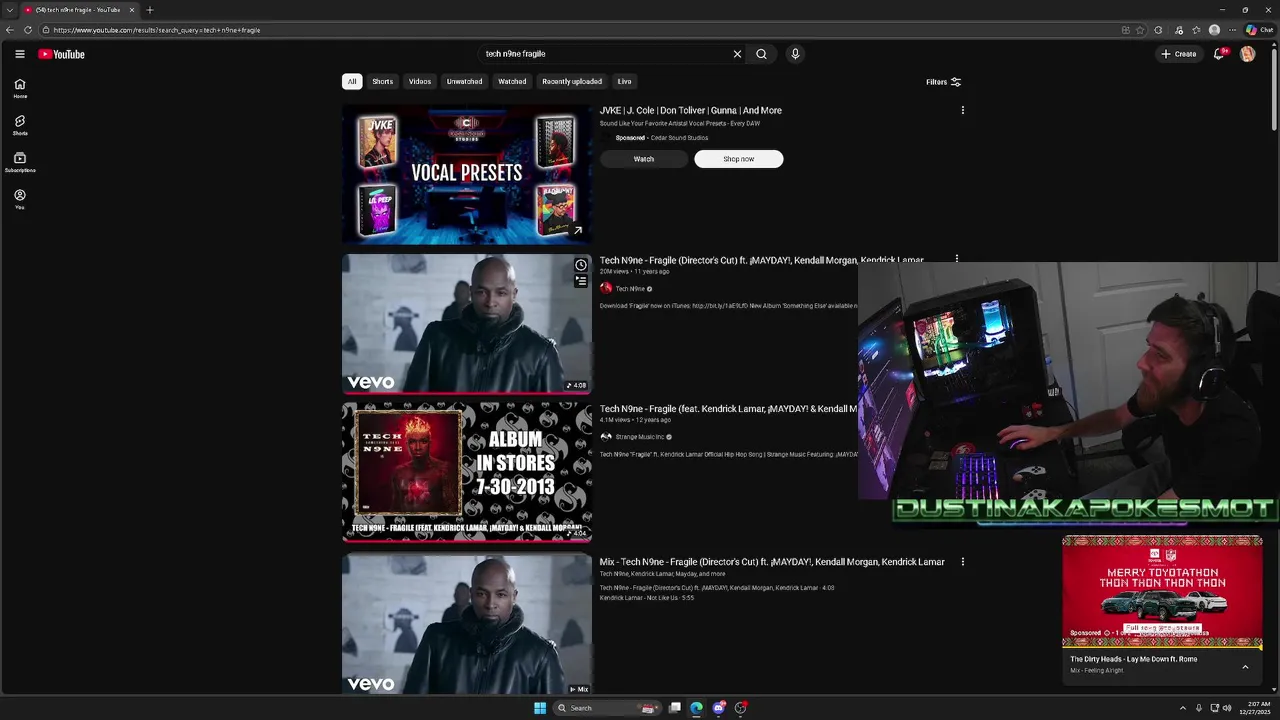Open a new browser tab

coord(149,10)
